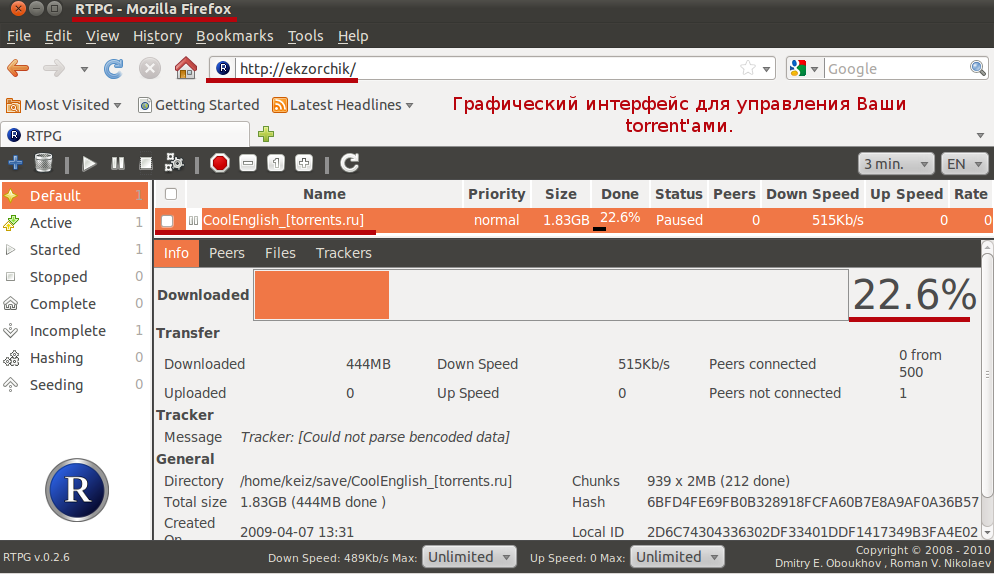994x574 pixels.
Task: Click the number-one priority icon
Action: 276,163
